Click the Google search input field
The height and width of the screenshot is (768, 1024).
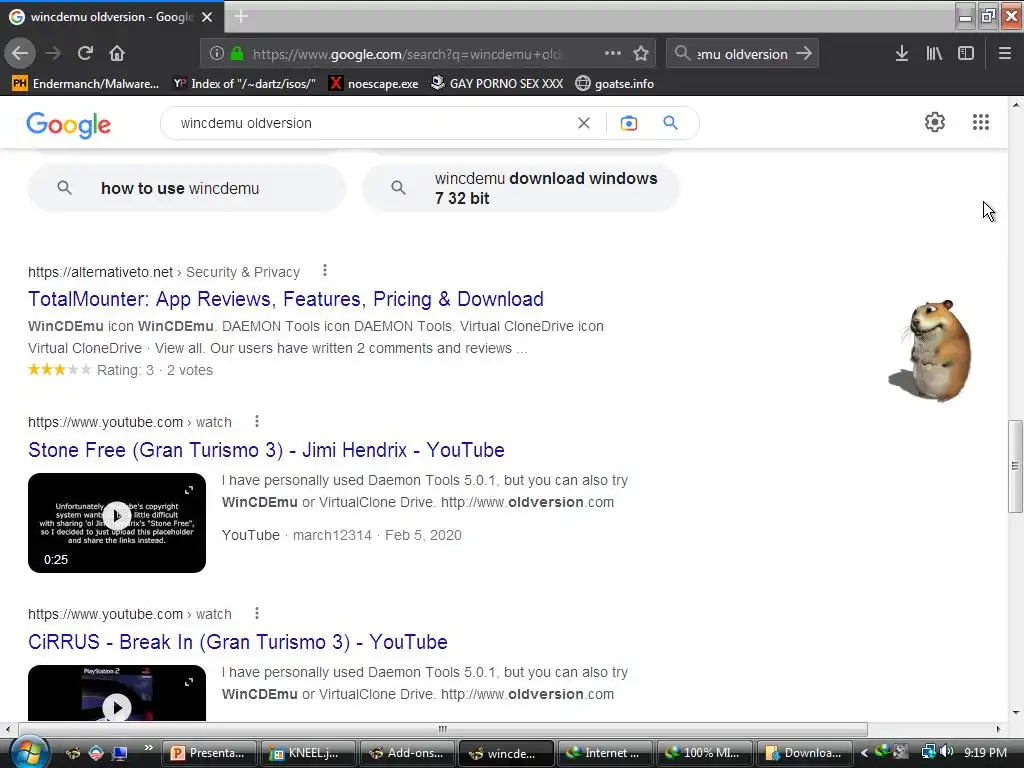point(372,123)
